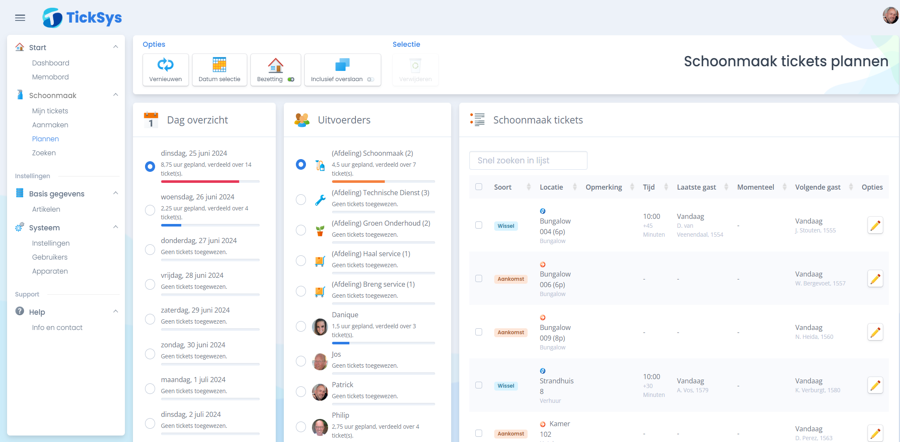The width and height of the screenshot is (900, 442).
Task: Select dinsdag, 25 juni 2024 radio
Action: pyautogui.click(x=150, y=166)
